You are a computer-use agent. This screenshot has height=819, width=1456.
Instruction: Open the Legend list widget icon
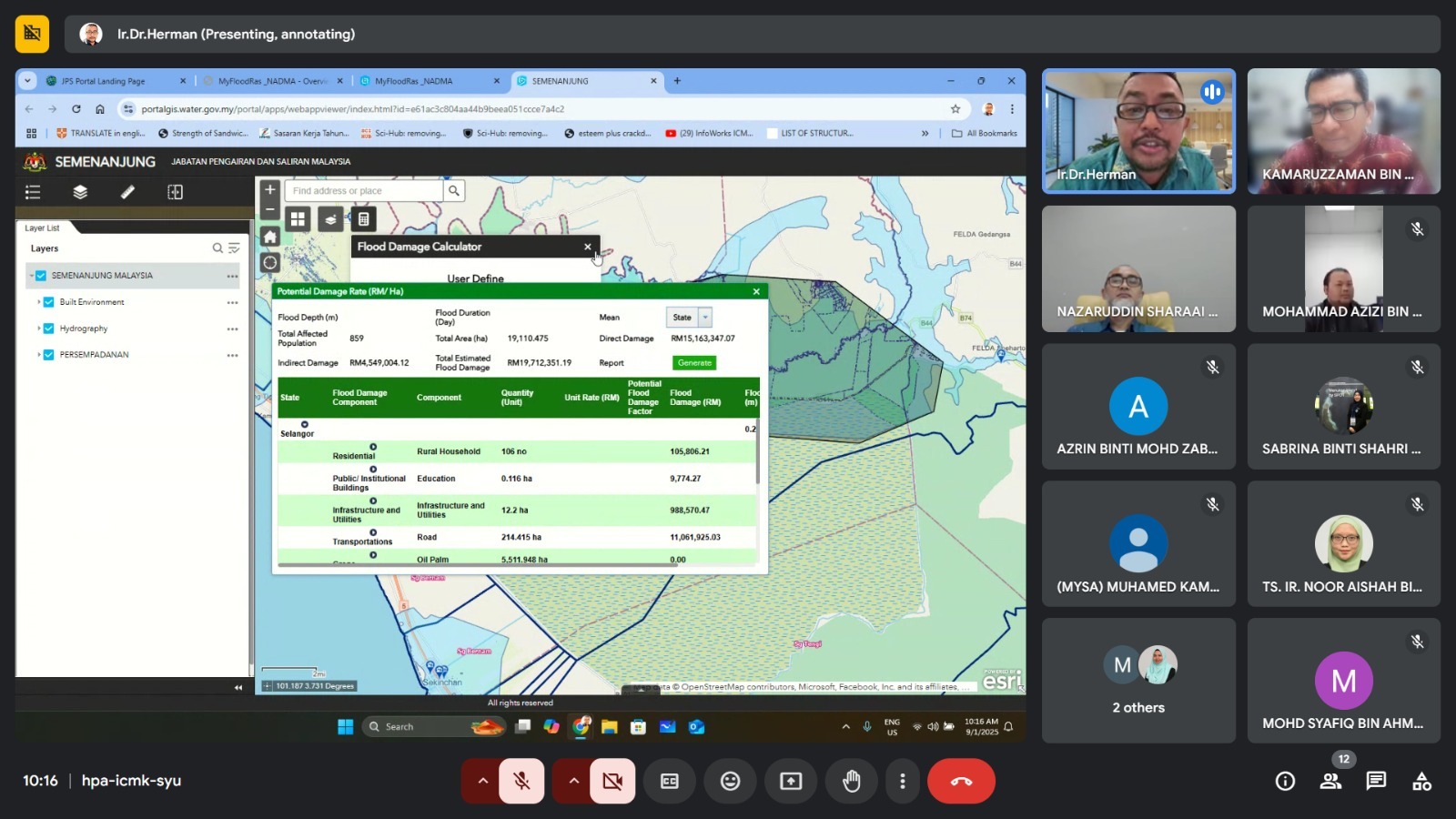pyautogui.click(x=34, y=192)
